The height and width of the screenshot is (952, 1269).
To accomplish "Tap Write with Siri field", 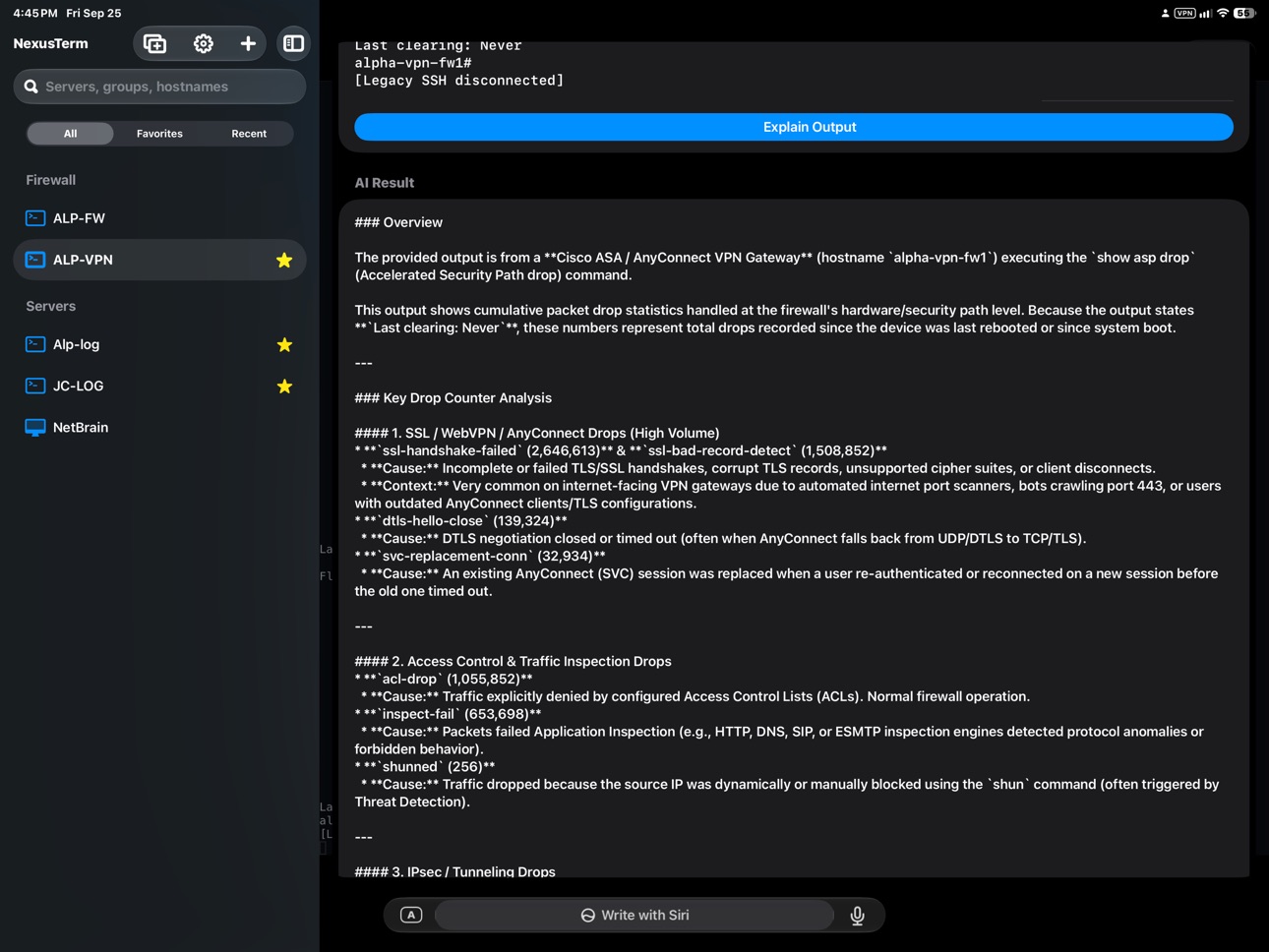I will click(634, 916).
